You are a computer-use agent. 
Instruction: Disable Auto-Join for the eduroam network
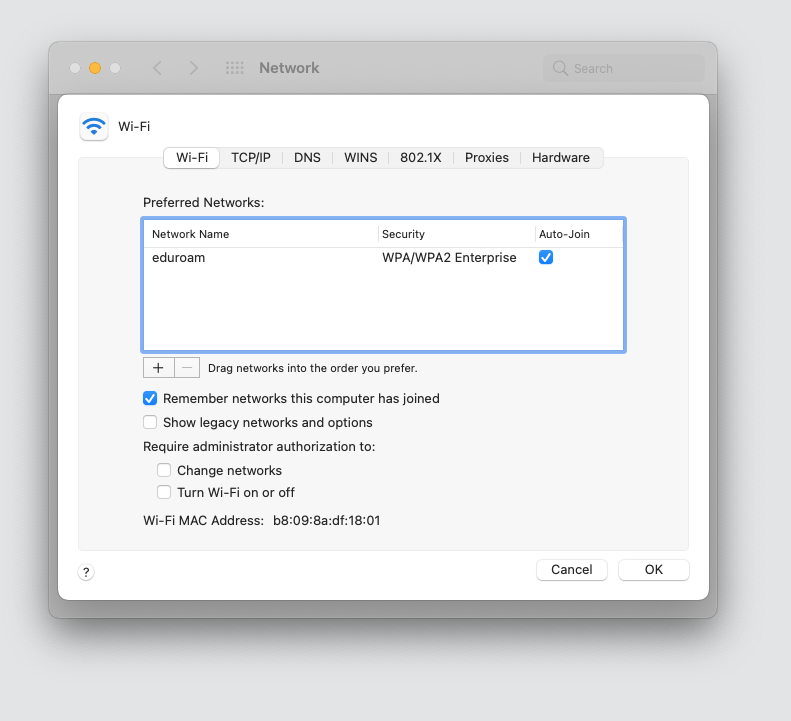point(546,257)
